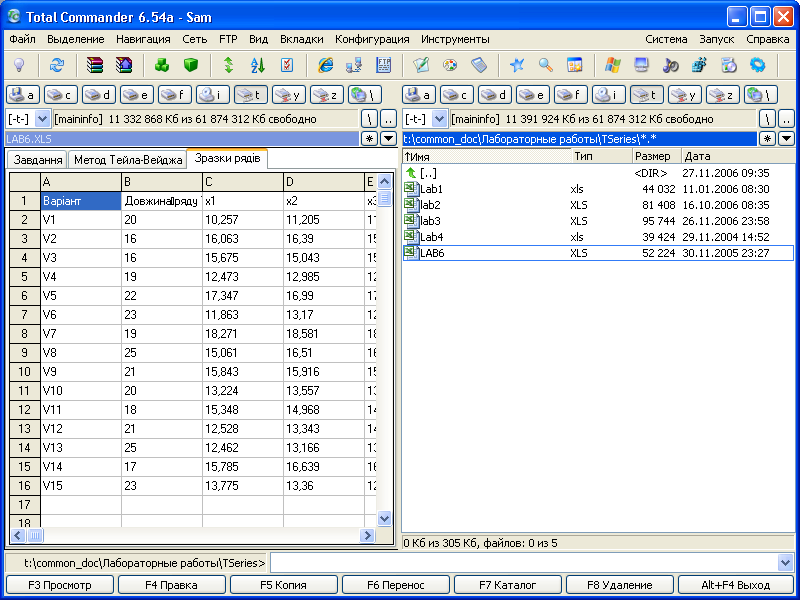Open the paint palette icon
The height and width of the screenshot is (600, 800).
[450, 65]
